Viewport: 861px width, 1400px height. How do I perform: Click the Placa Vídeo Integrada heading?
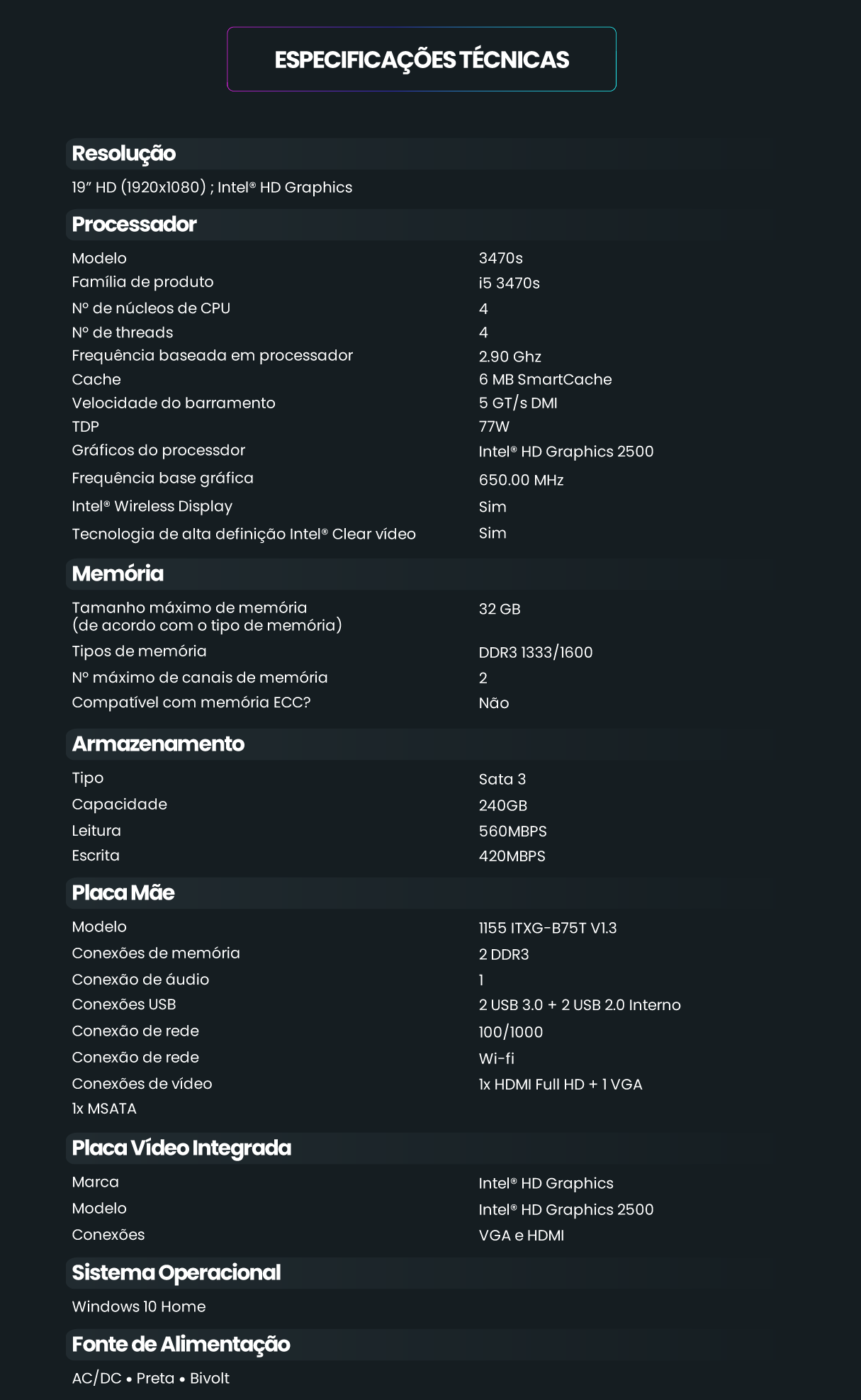click(181, 1148)
